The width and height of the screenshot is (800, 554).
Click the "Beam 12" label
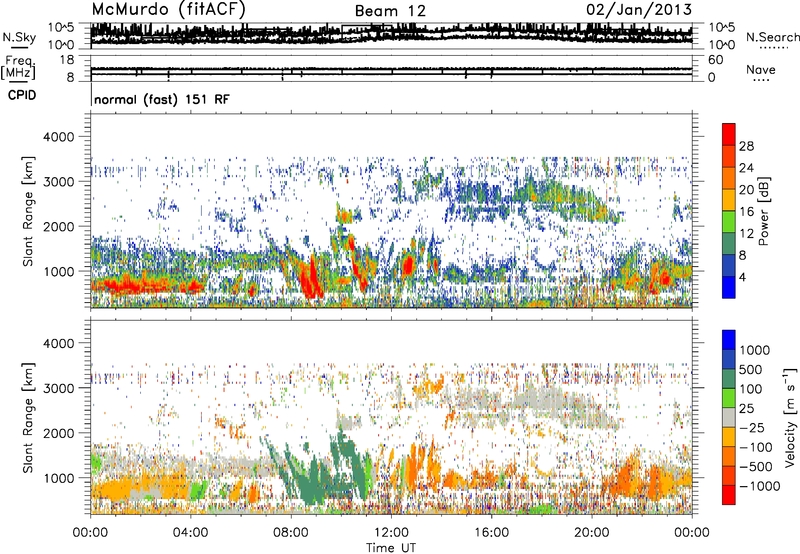390,11
